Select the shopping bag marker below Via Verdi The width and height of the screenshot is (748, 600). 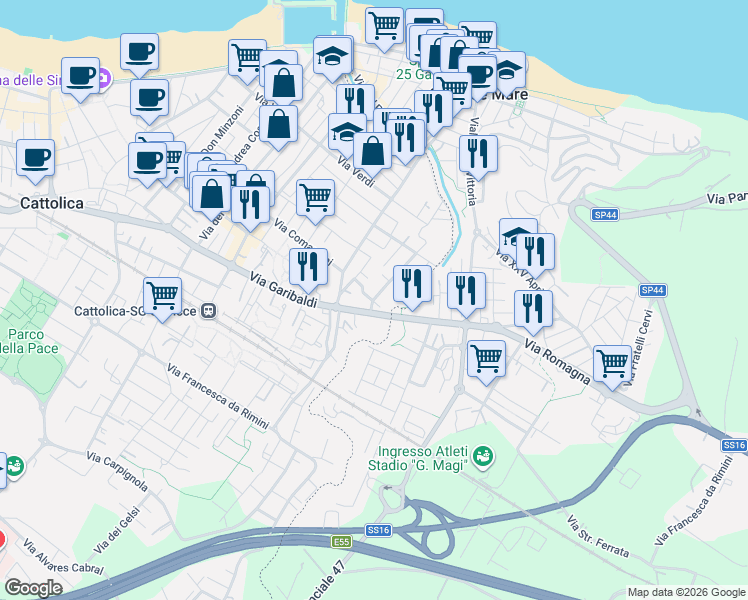[x=372, y=154]
